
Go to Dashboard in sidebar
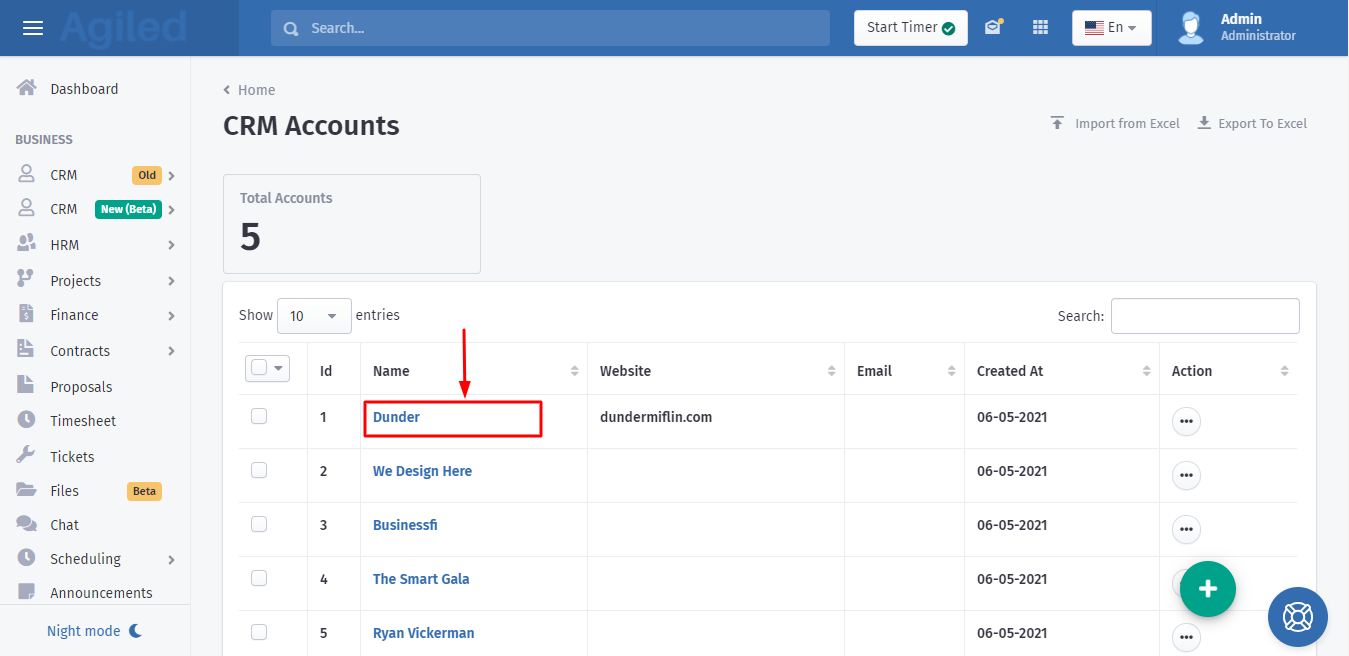pos(84,89)
